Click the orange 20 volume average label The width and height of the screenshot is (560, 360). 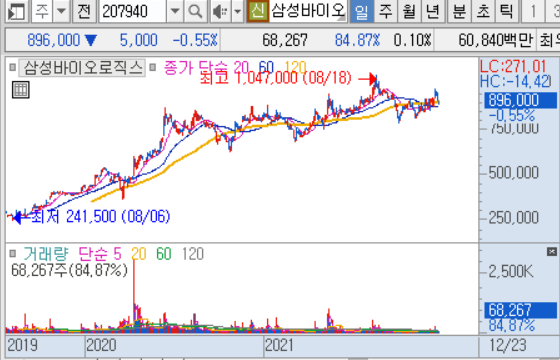(x=139, y=254)
